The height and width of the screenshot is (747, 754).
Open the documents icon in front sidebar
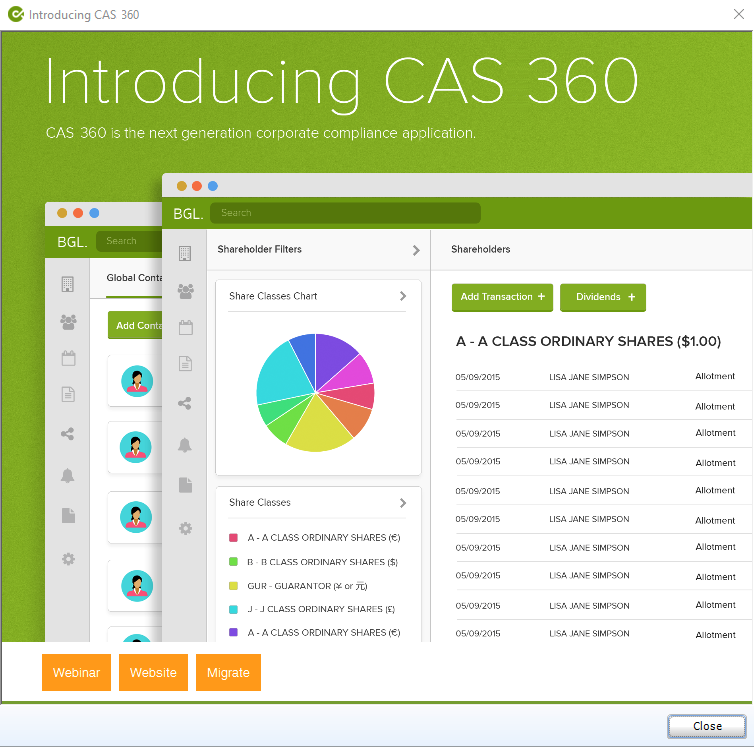point(185,364)
